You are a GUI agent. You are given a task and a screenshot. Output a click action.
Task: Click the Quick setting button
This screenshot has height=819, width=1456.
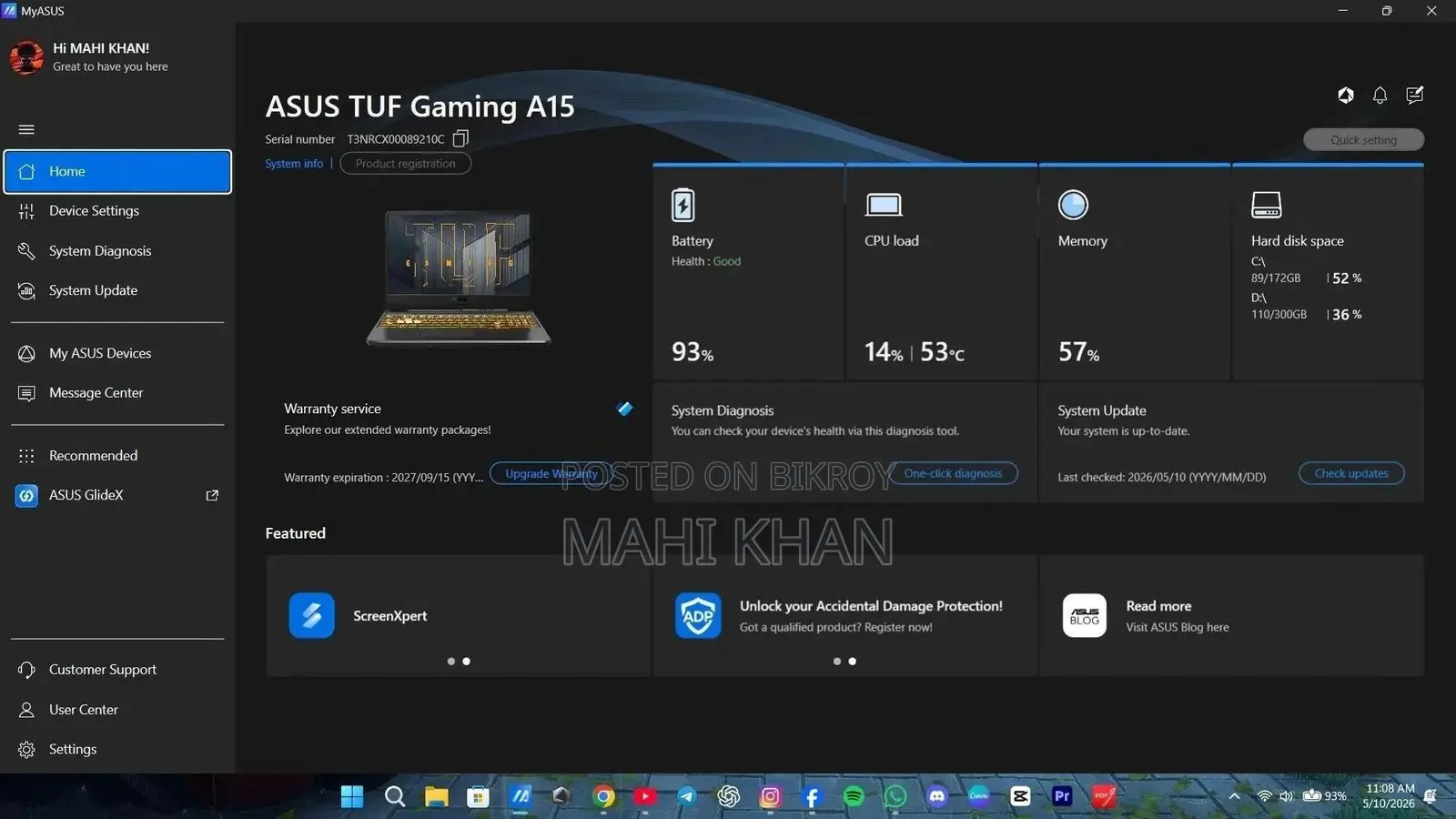pos(1363,140)
